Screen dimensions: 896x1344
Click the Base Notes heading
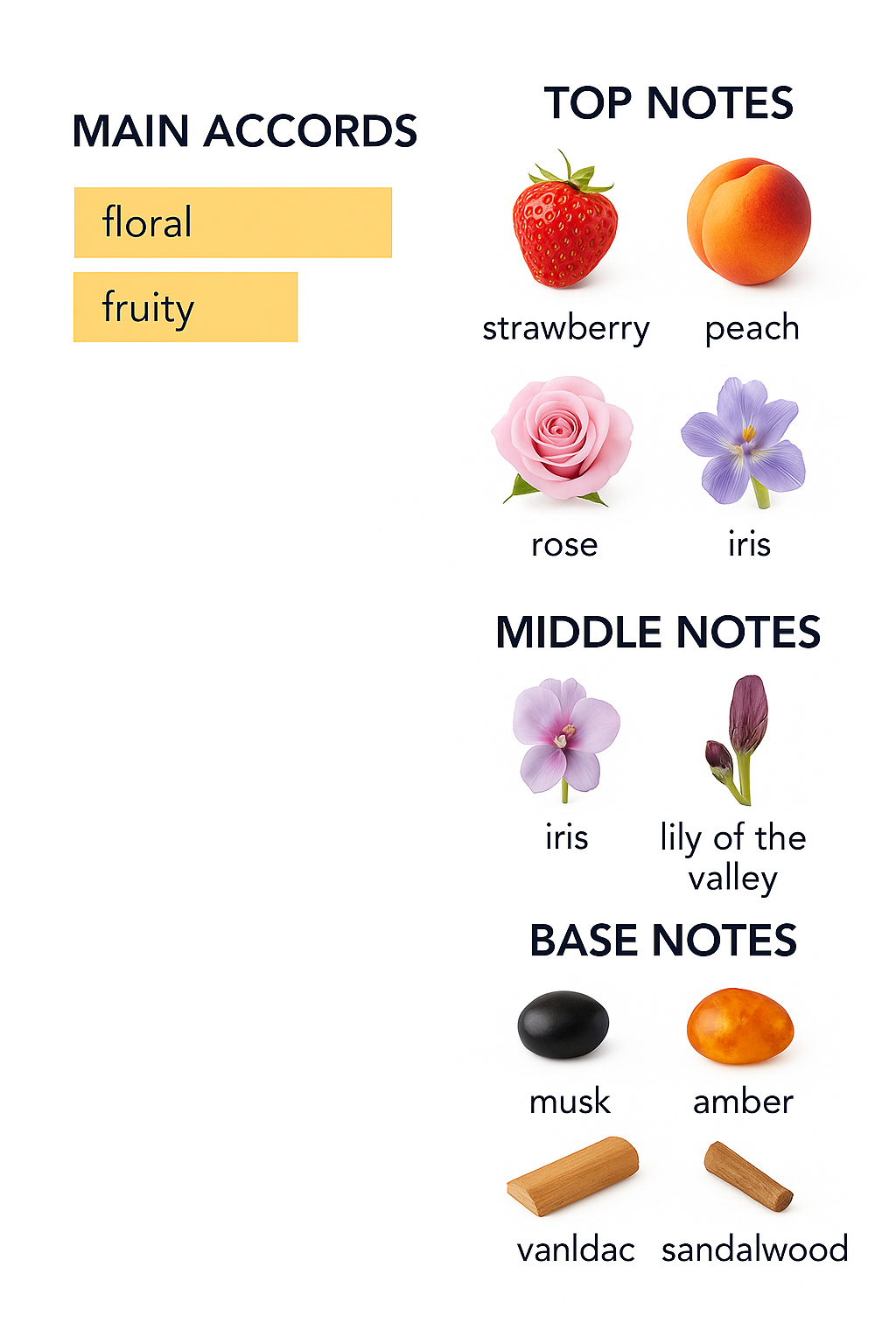(663, 941)
